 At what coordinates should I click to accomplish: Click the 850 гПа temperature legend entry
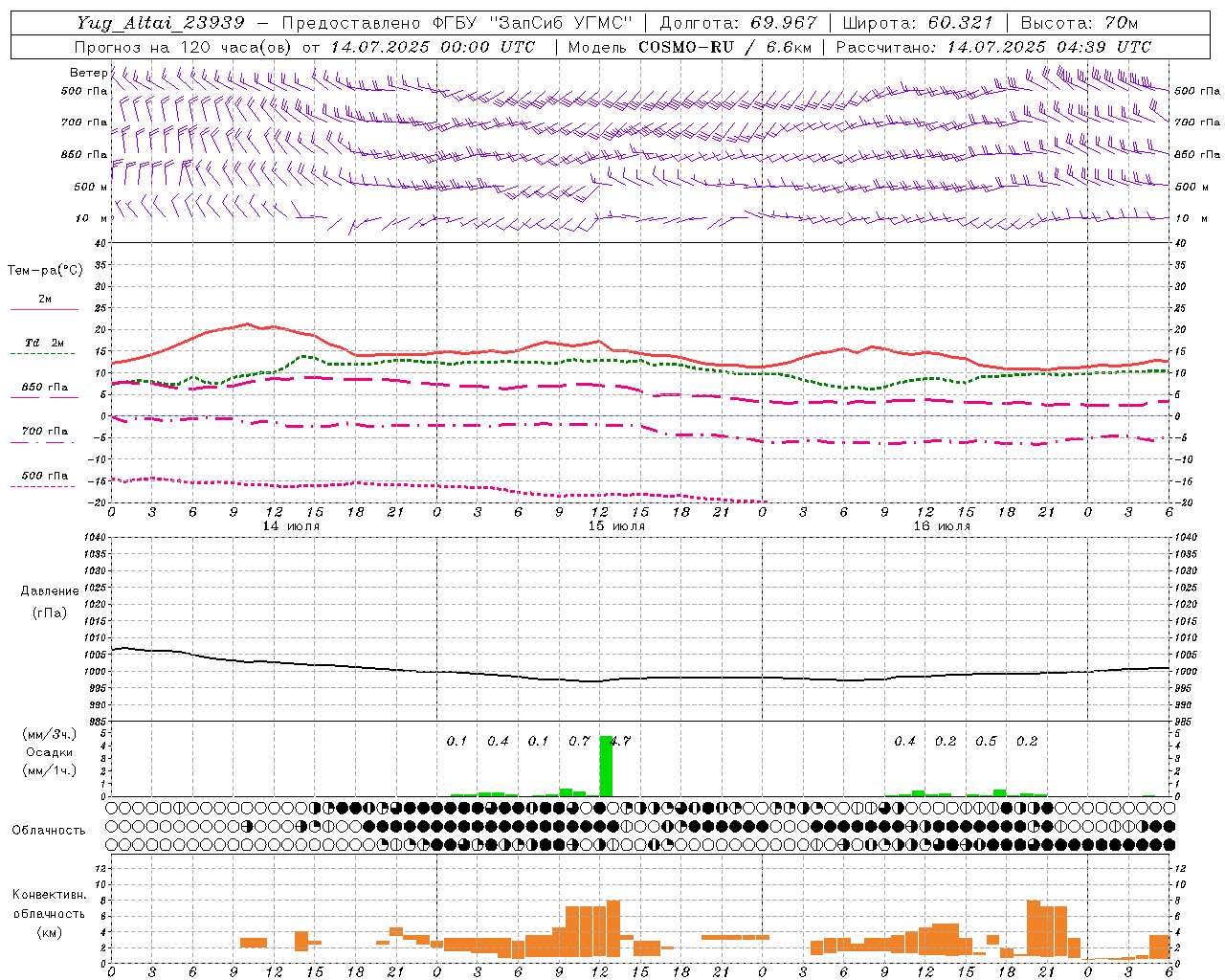pyautogui.click(x=44, y=388)
